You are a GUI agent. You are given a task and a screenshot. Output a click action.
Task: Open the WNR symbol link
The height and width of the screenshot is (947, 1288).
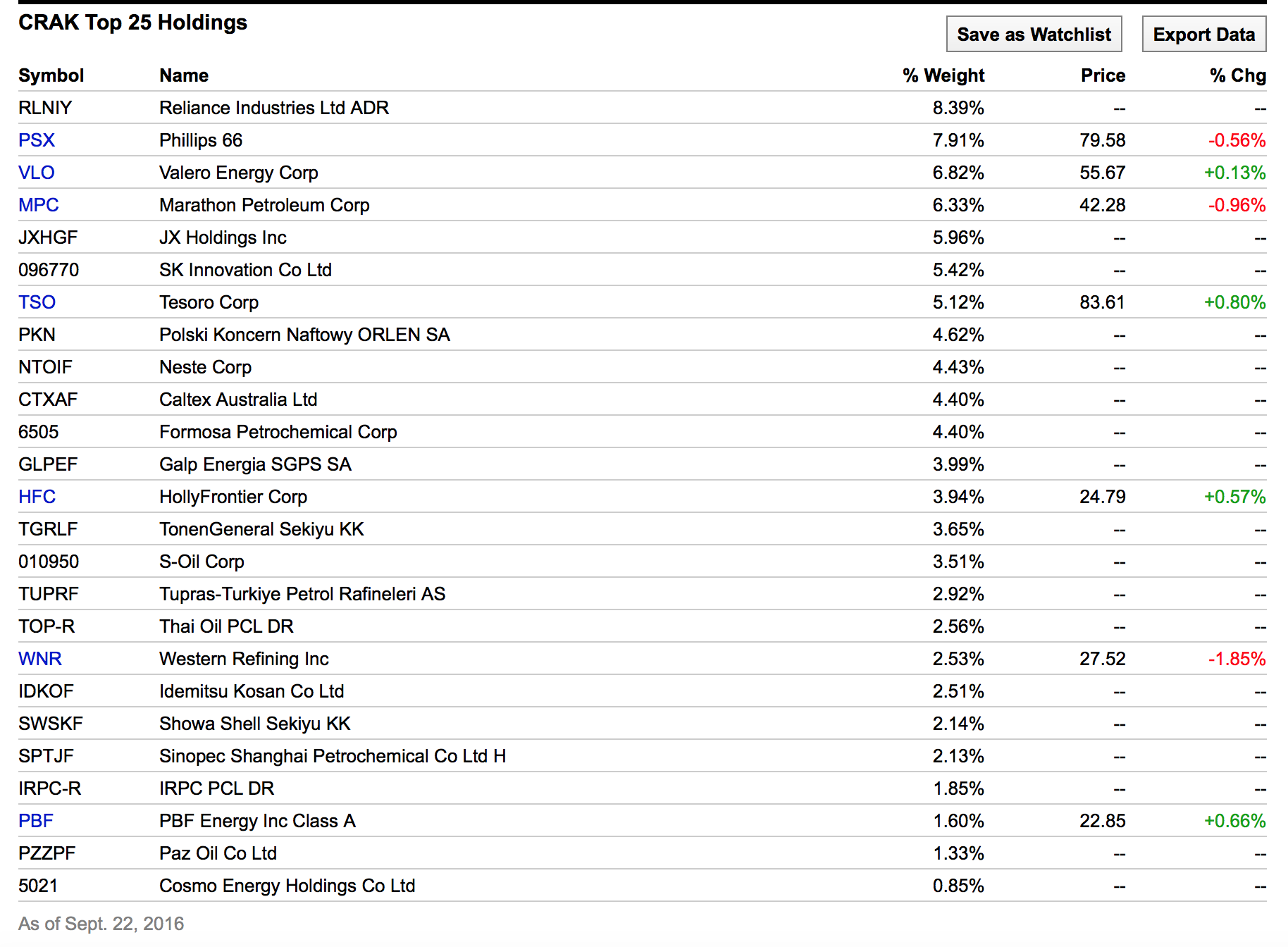pos(40,659)
